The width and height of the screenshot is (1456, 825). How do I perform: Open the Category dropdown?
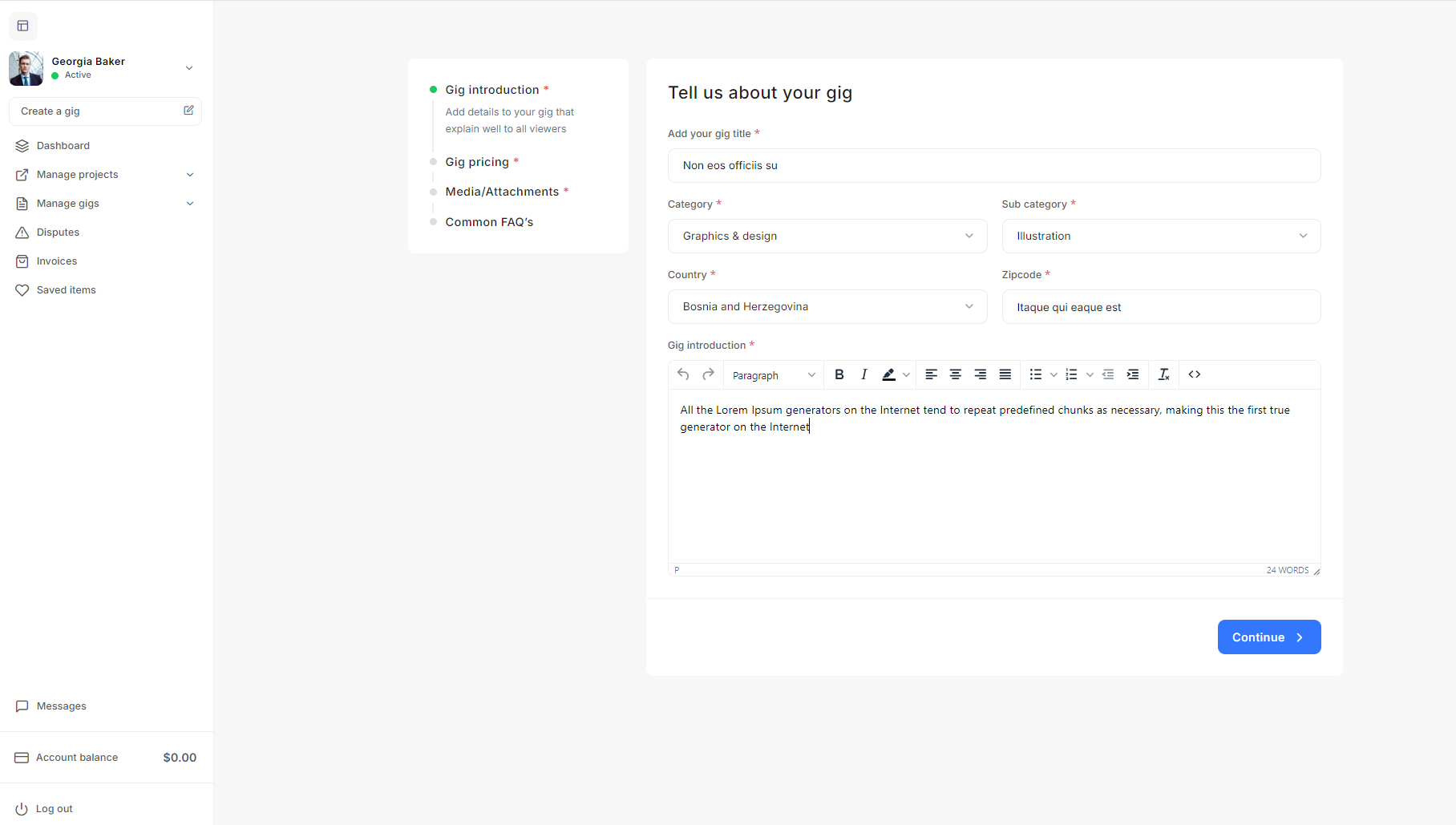(x=827, y=236)
